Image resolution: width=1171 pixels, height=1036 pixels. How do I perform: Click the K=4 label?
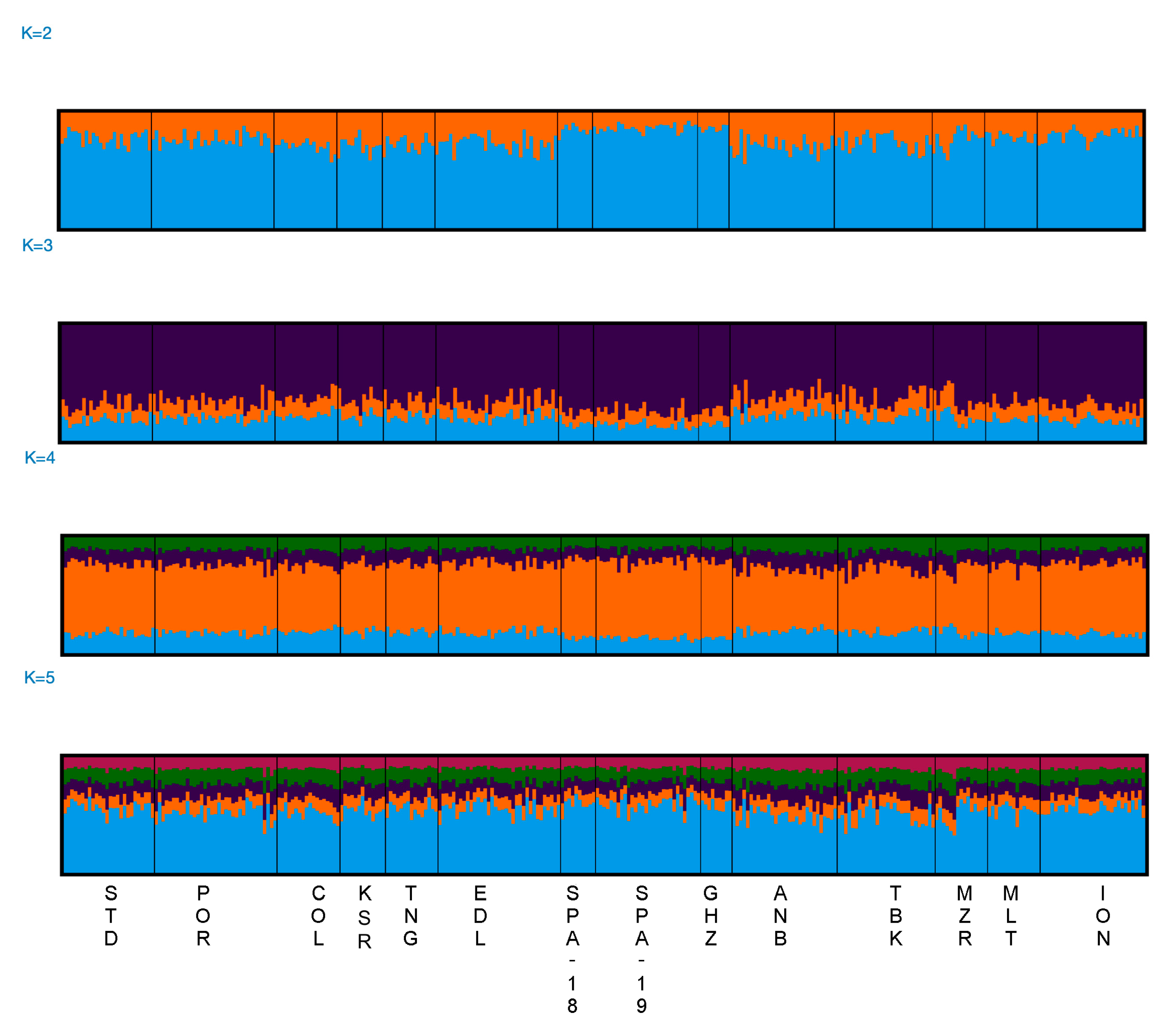click(40, 458)
